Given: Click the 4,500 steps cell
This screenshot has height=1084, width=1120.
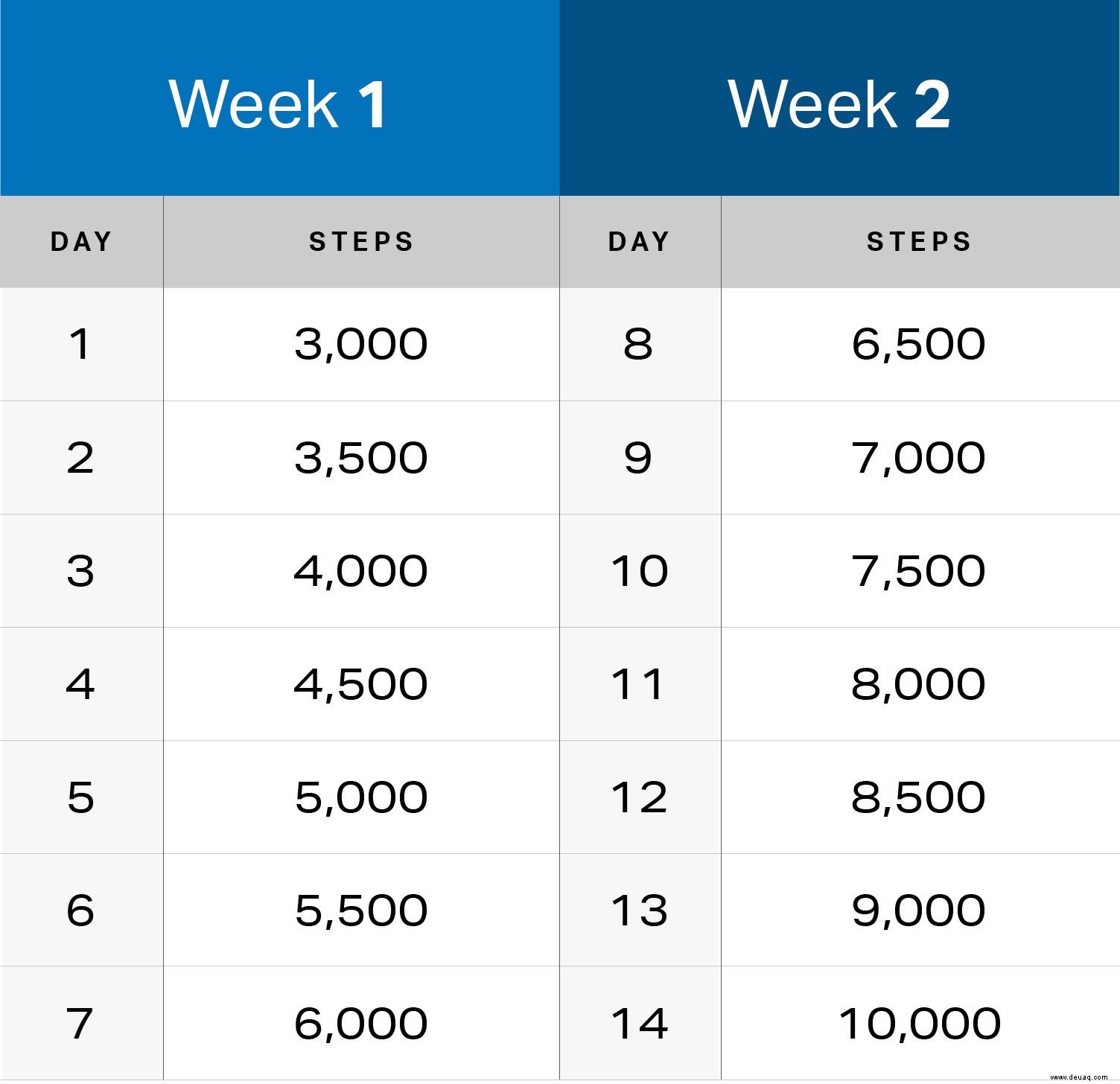Looking at the screenshot, I should tap(361, 684).
